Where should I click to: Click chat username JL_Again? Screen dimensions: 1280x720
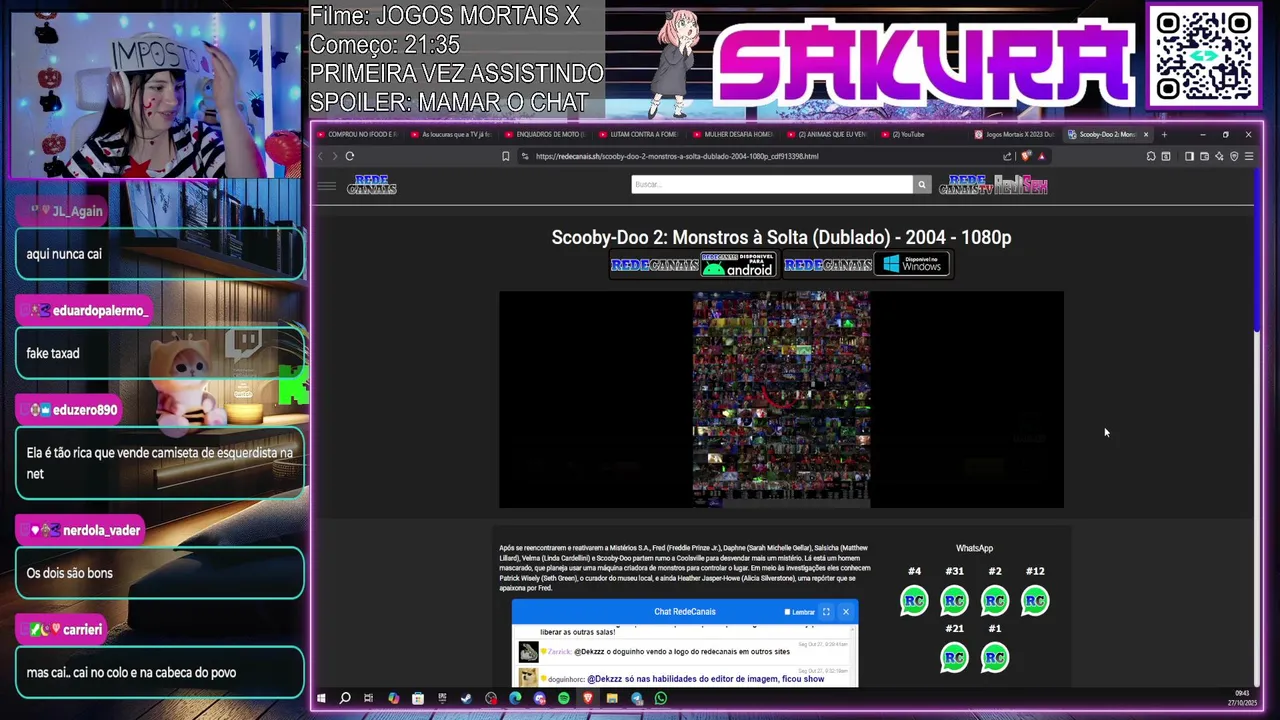(77, 211)
